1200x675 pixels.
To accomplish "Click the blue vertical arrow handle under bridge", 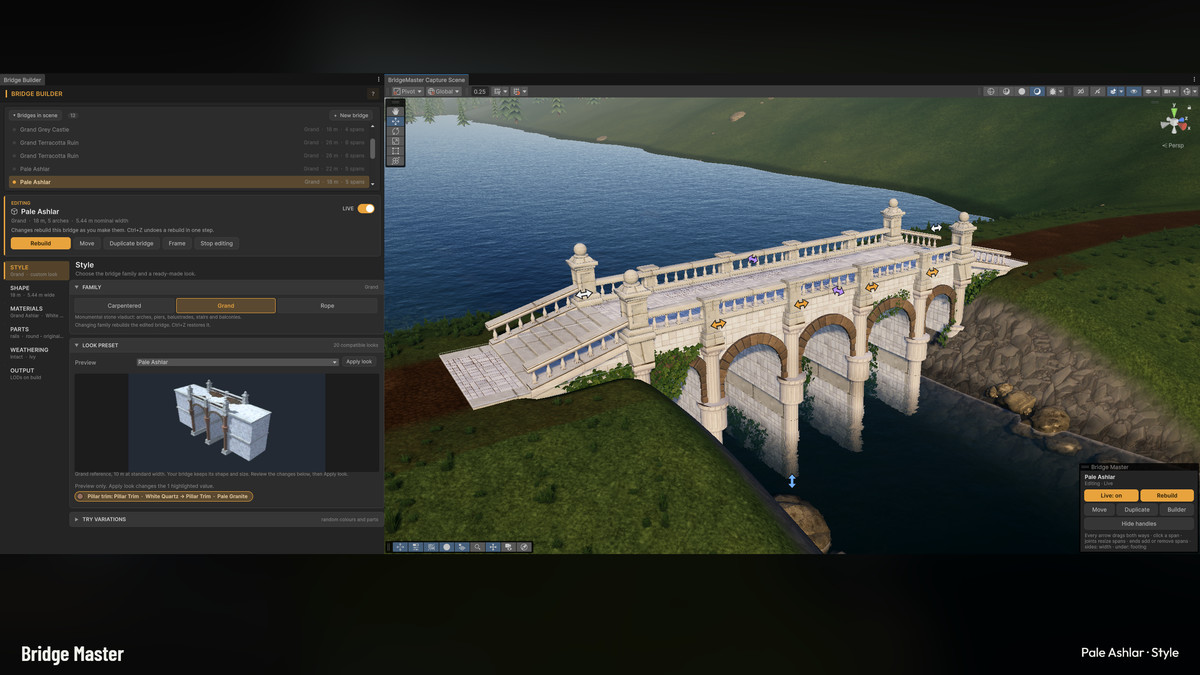I will (x=792, y=481).
